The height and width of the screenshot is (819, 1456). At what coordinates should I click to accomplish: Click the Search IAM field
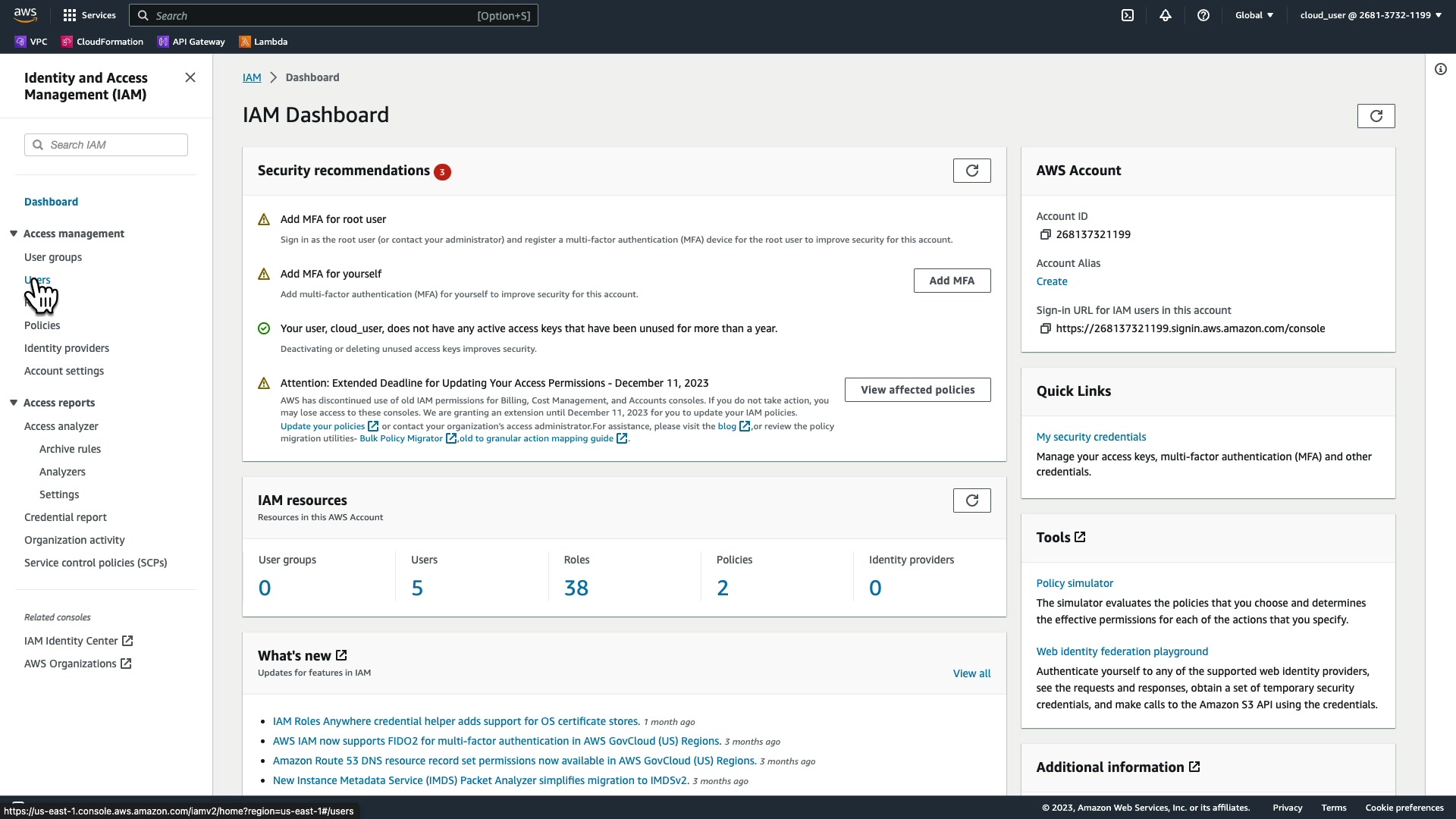[114, 145]
